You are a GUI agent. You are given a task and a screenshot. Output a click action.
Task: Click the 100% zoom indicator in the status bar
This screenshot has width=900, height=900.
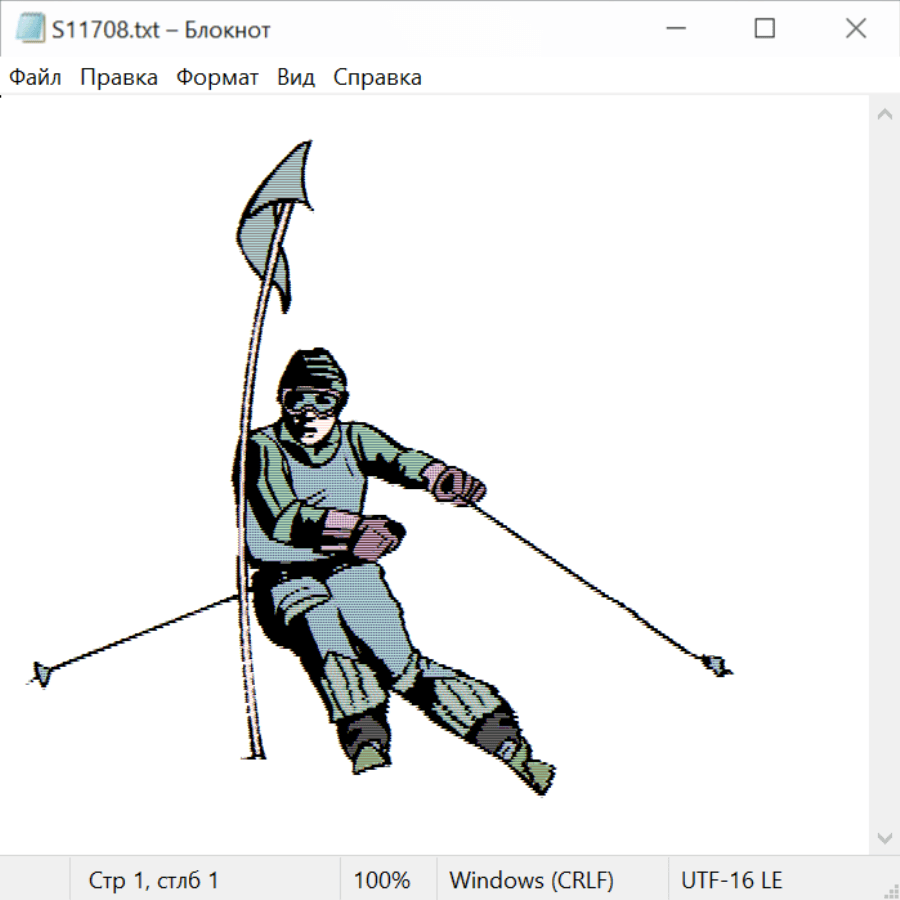click(x=382, y=880)
